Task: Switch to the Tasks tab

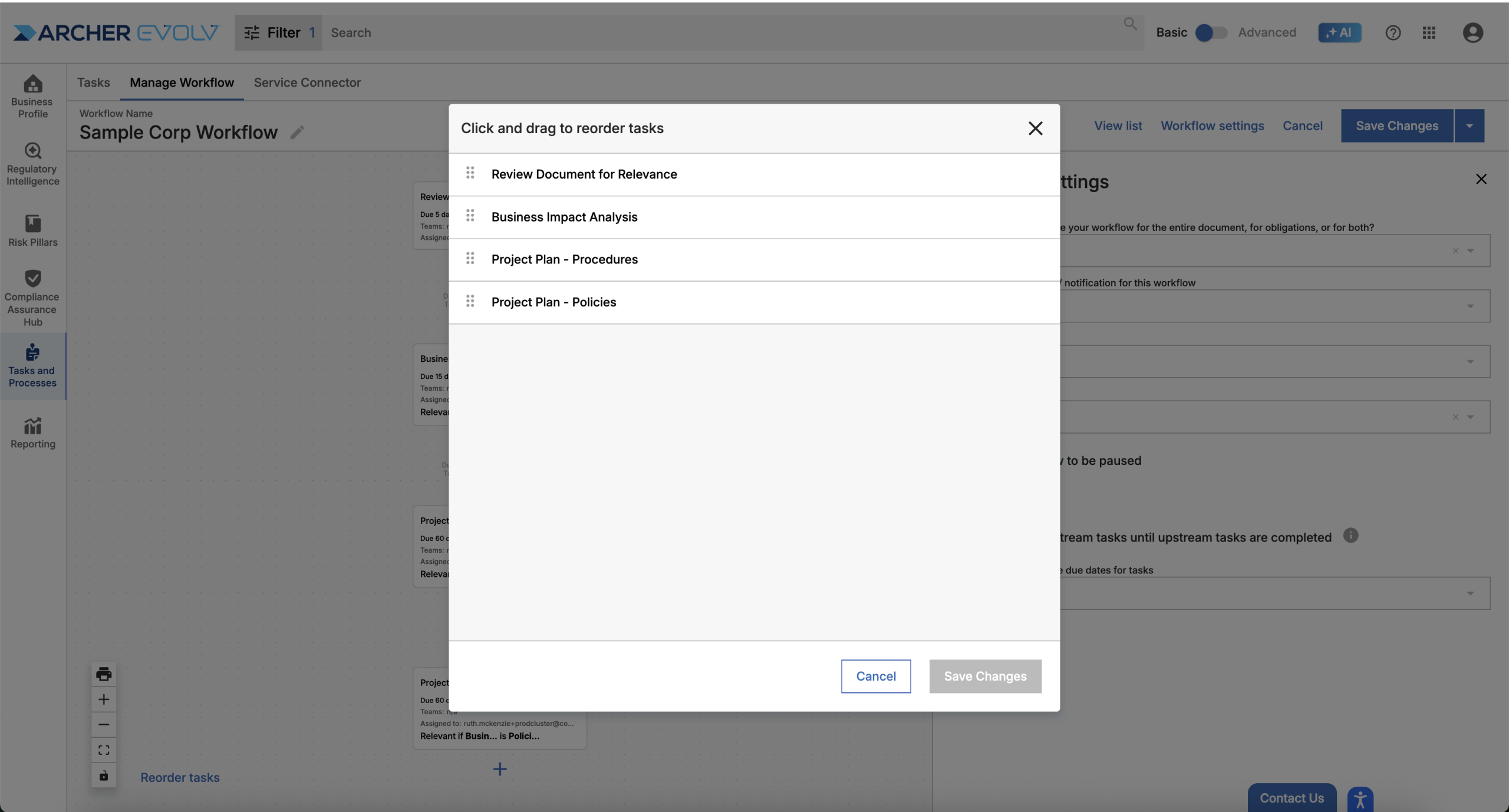Action: pos(93,82)
